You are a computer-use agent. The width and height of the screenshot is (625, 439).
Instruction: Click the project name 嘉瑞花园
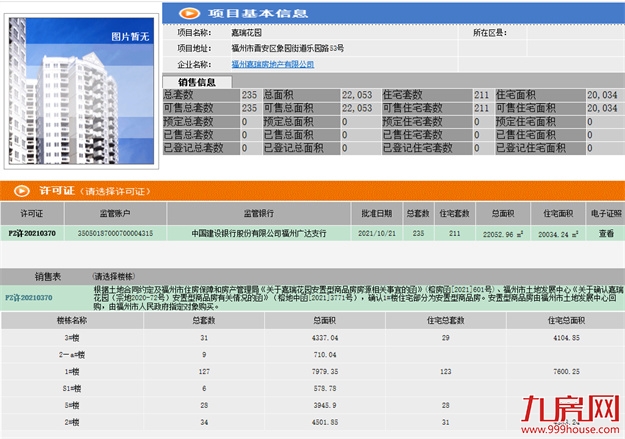[247, 33]
